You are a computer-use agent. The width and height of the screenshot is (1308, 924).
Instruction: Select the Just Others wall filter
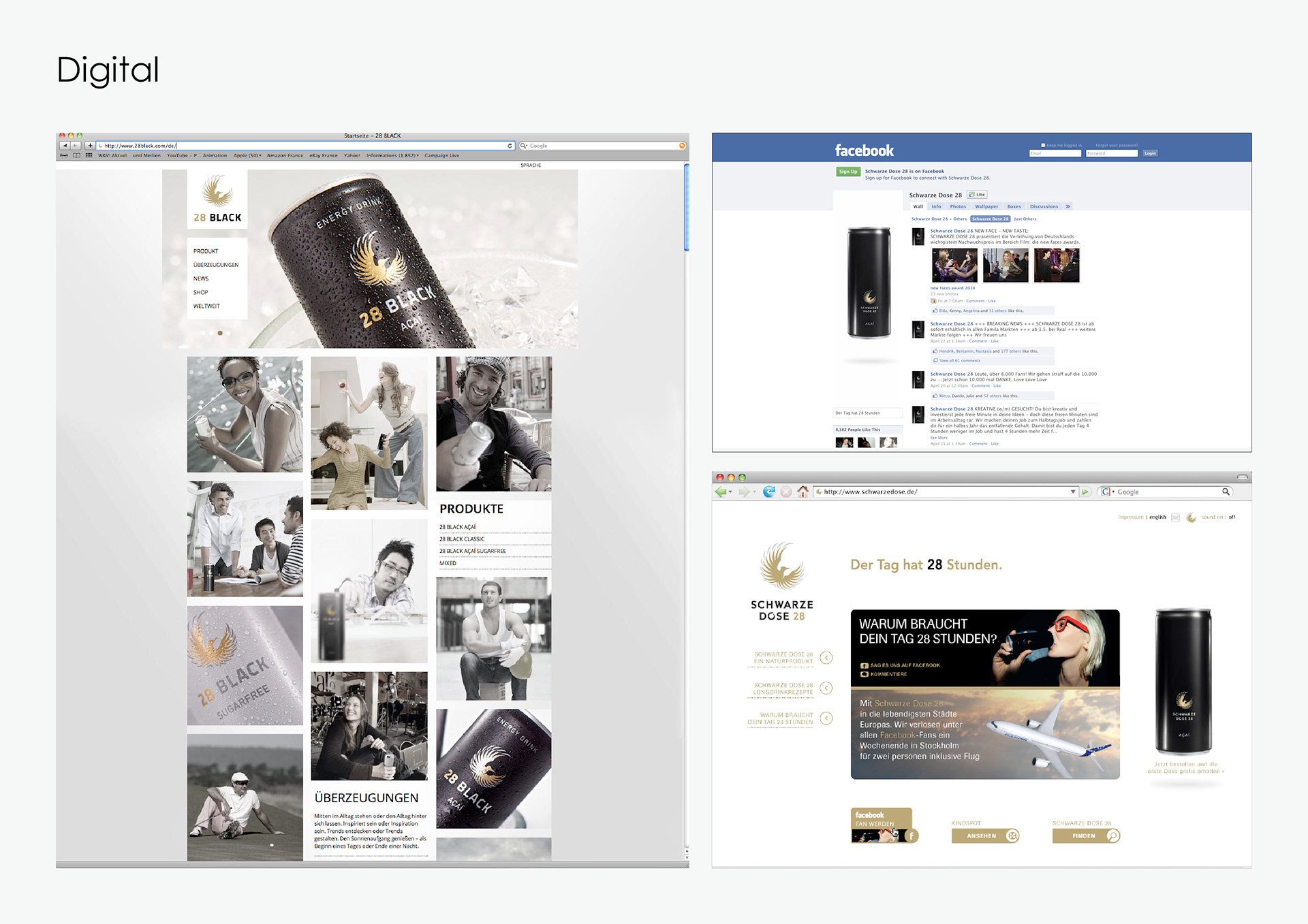pos(1025,219)
